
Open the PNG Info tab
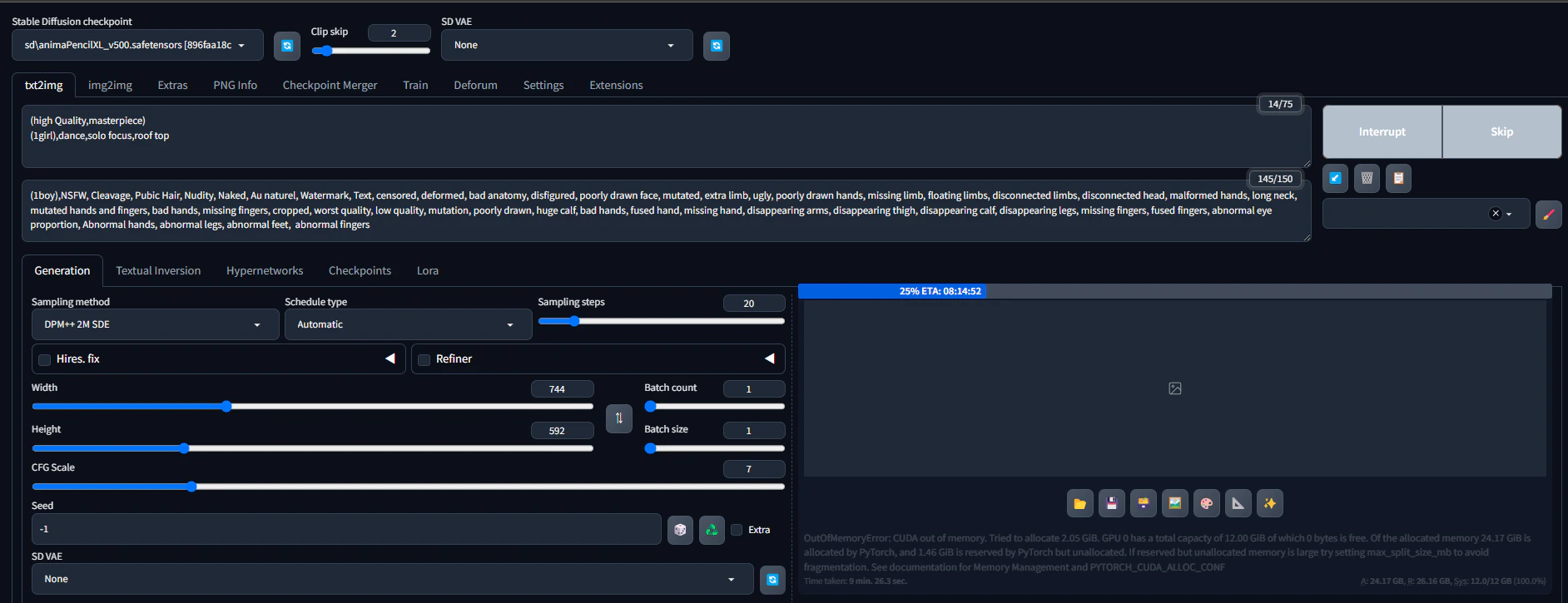pos(235,85)
